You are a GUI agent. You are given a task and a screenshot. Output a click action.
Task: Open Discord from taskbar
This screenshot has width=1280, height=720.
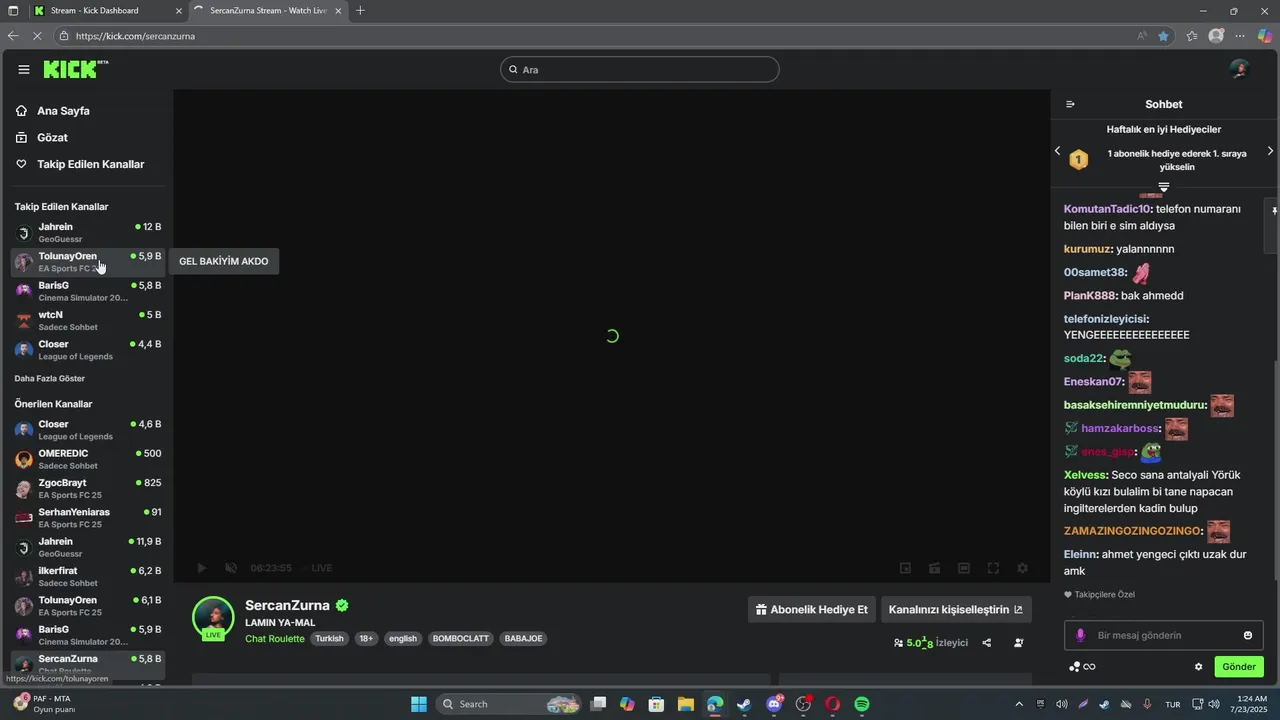coord(774,704)
